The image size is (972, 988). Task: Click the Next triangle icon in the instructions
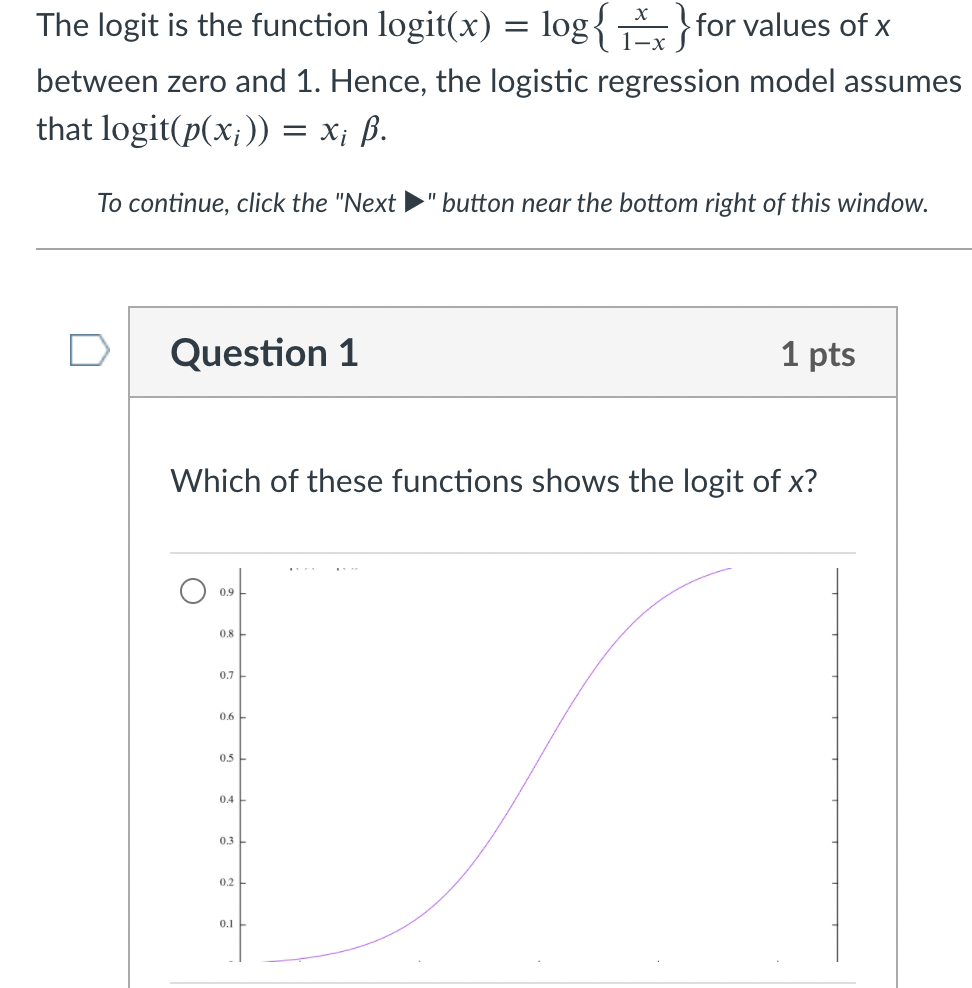pos(414,203)
